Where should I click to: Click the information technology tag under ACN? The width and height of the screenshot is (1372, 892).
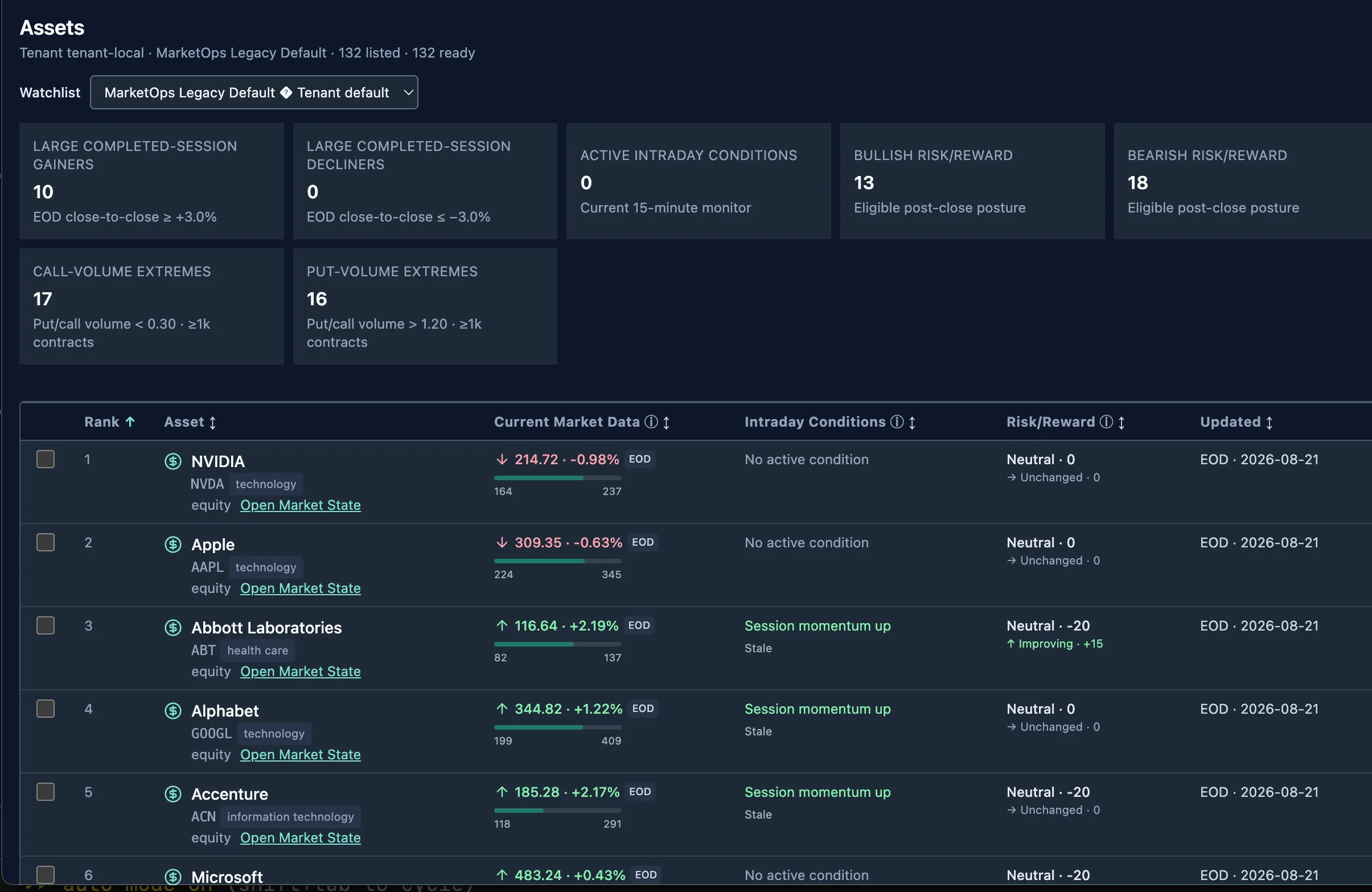click(x=290, y=816)
